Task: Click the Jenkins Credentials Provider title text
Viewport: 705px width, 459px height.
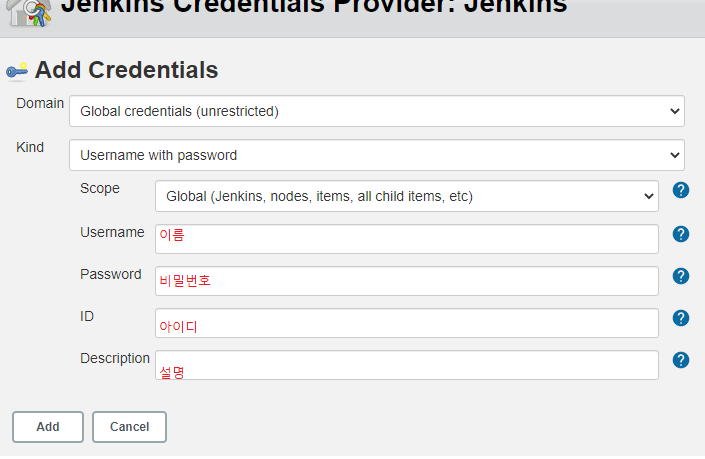Action: [x=314, y=6]
